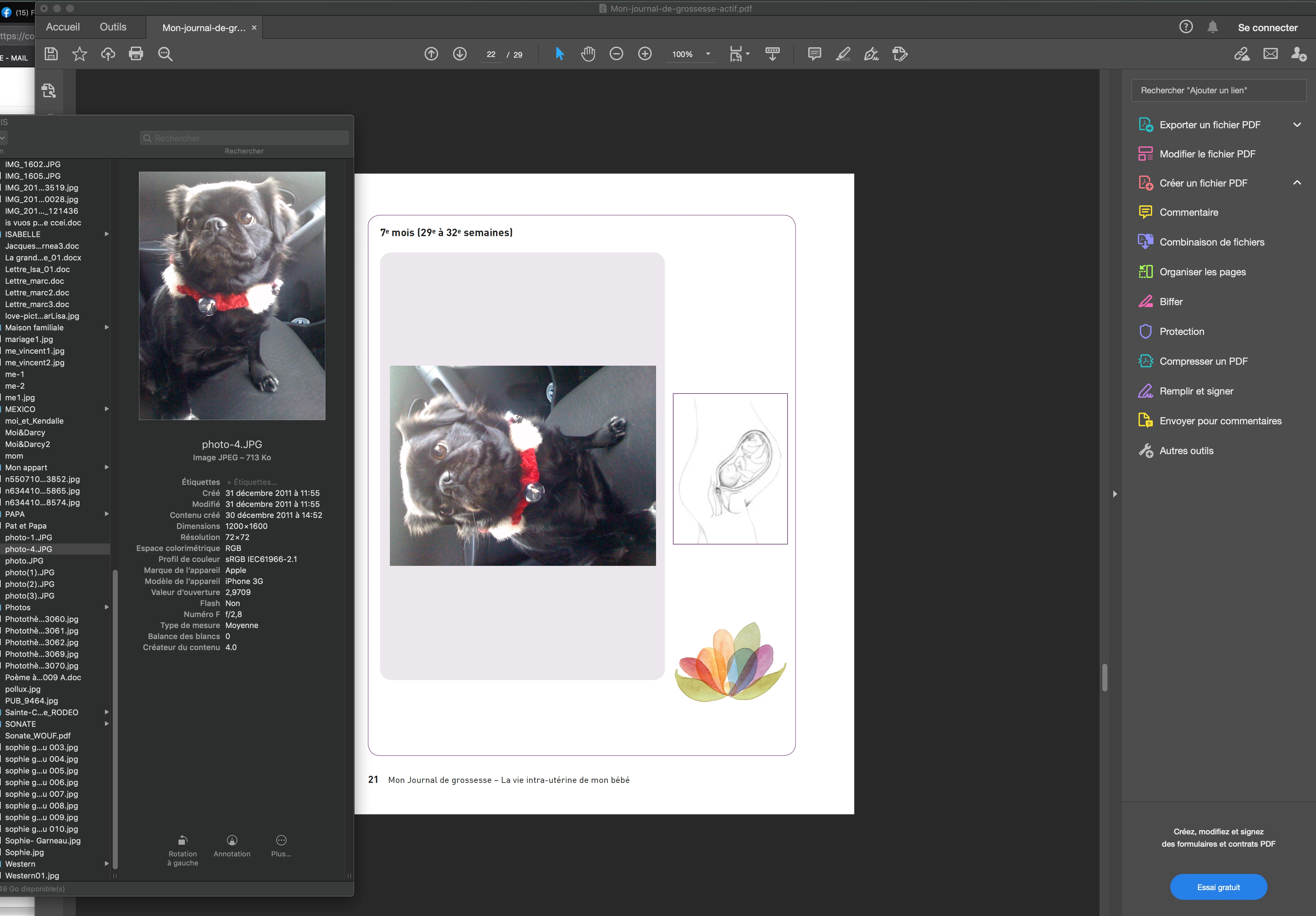The width and height of the screenshot is (1316, 916).
Task: Open notifications bell icon
Action: click(x=1212, y=27)
